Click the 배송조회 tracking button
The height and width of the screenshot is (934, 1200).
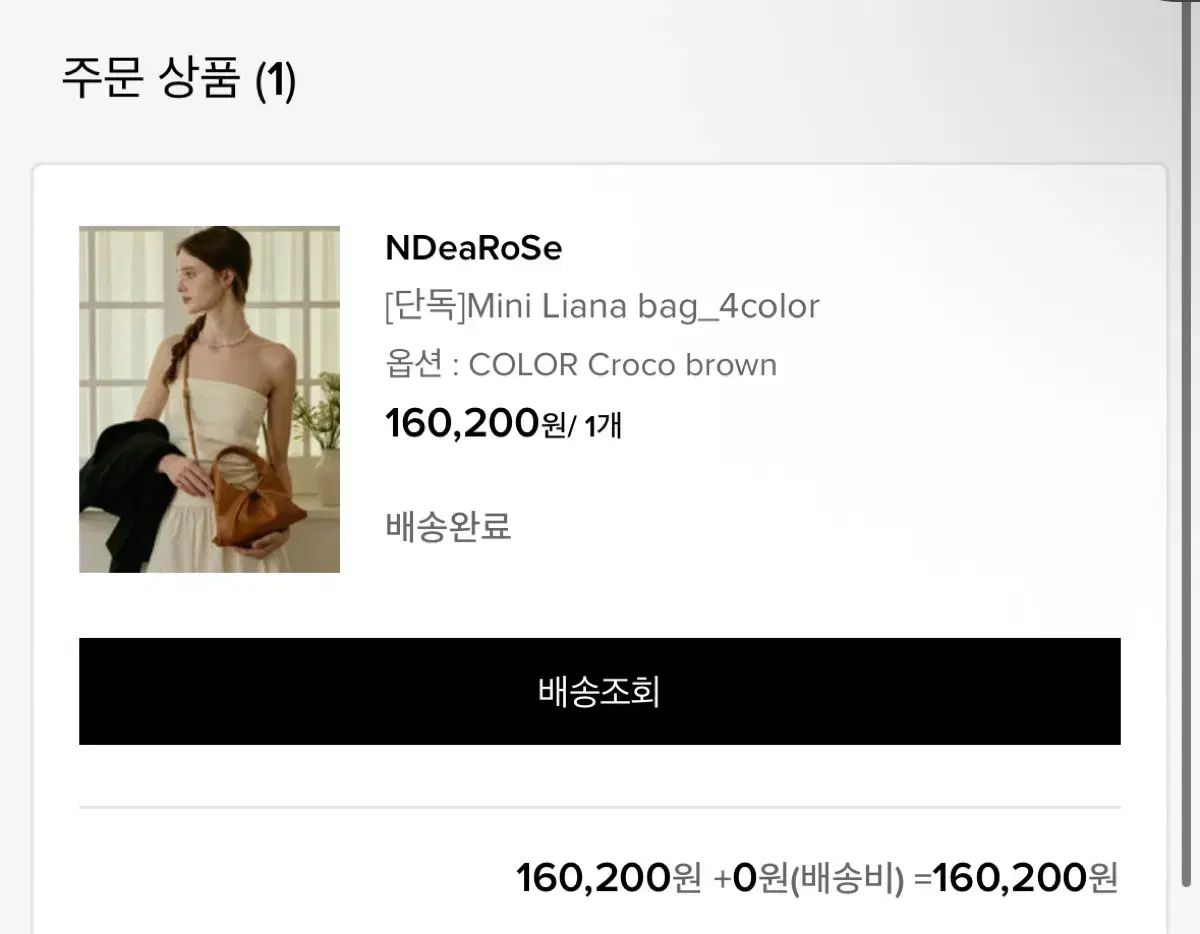tap(599, 691)
